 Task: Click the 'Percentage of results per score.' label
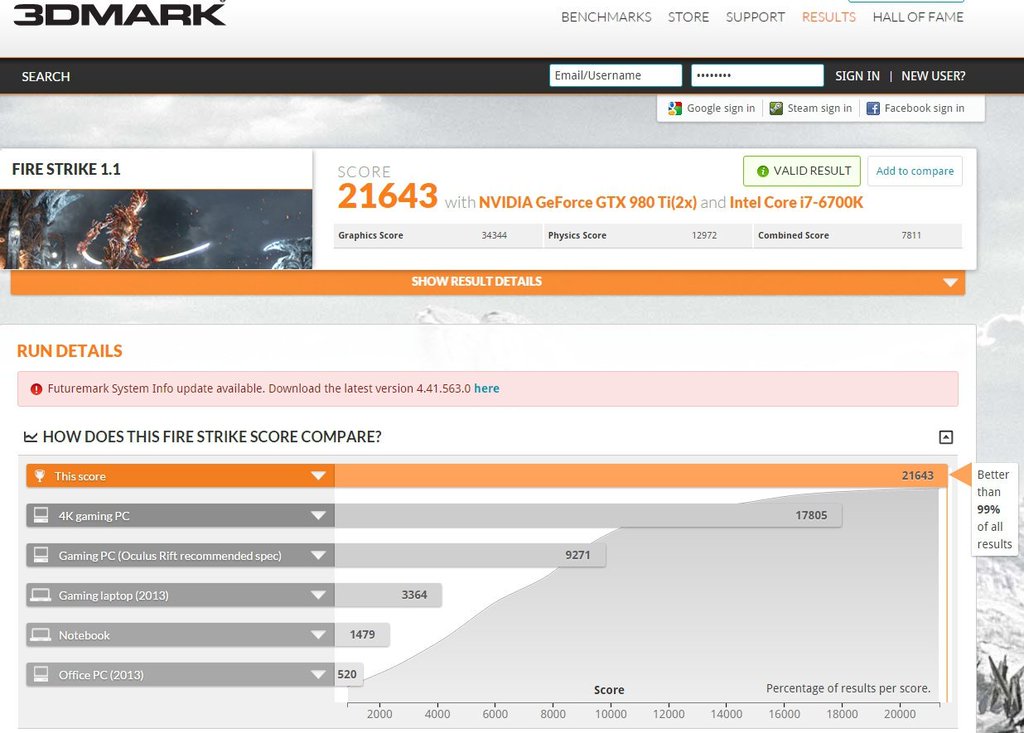tap(848, 688)
